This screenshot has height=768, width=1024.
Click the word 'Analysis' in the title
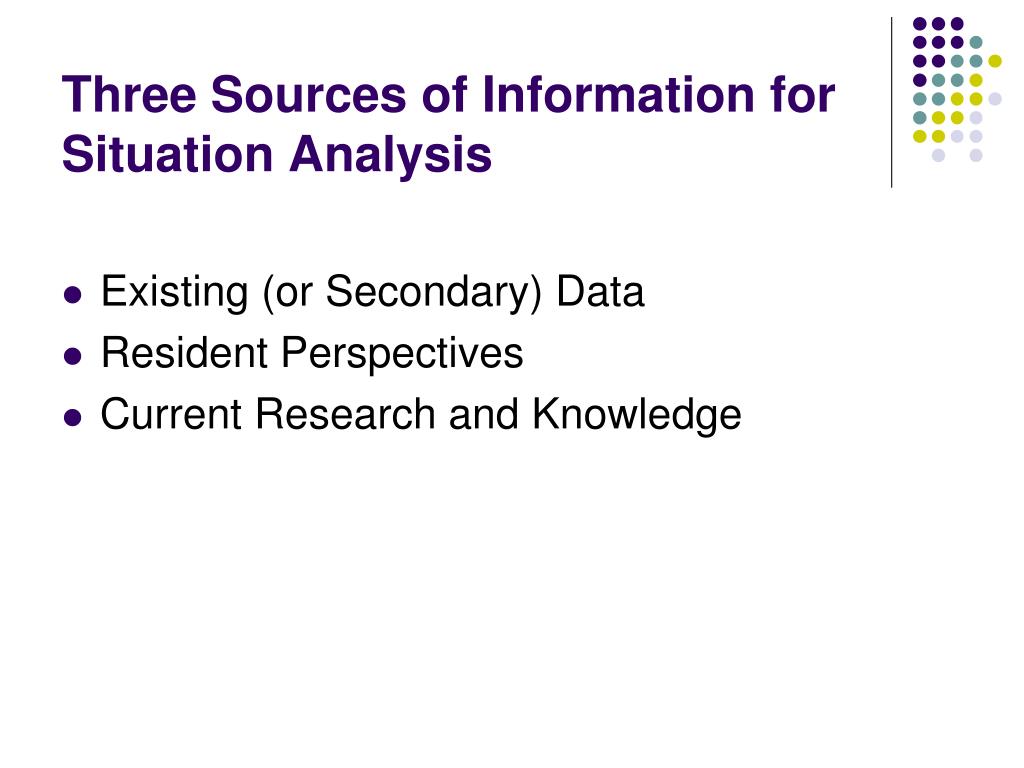point(391,155)
